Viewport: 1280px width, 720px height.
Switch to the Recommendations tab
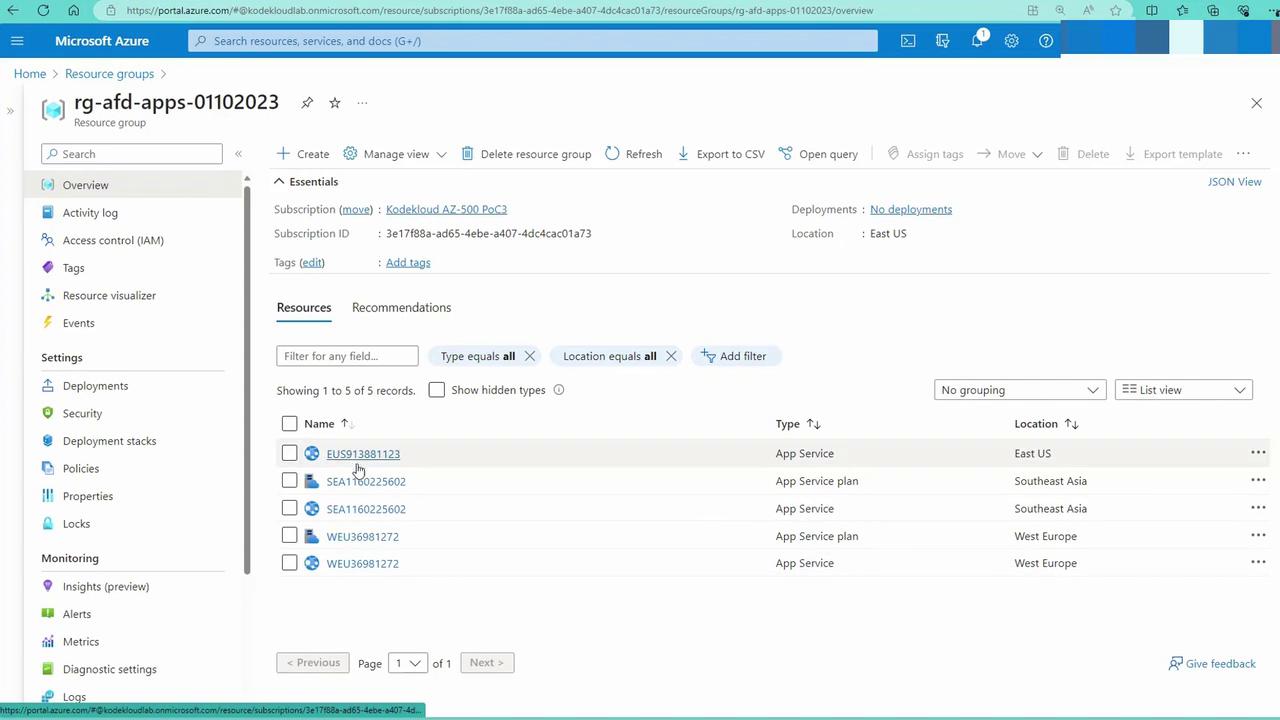click(x=401, y=307)
